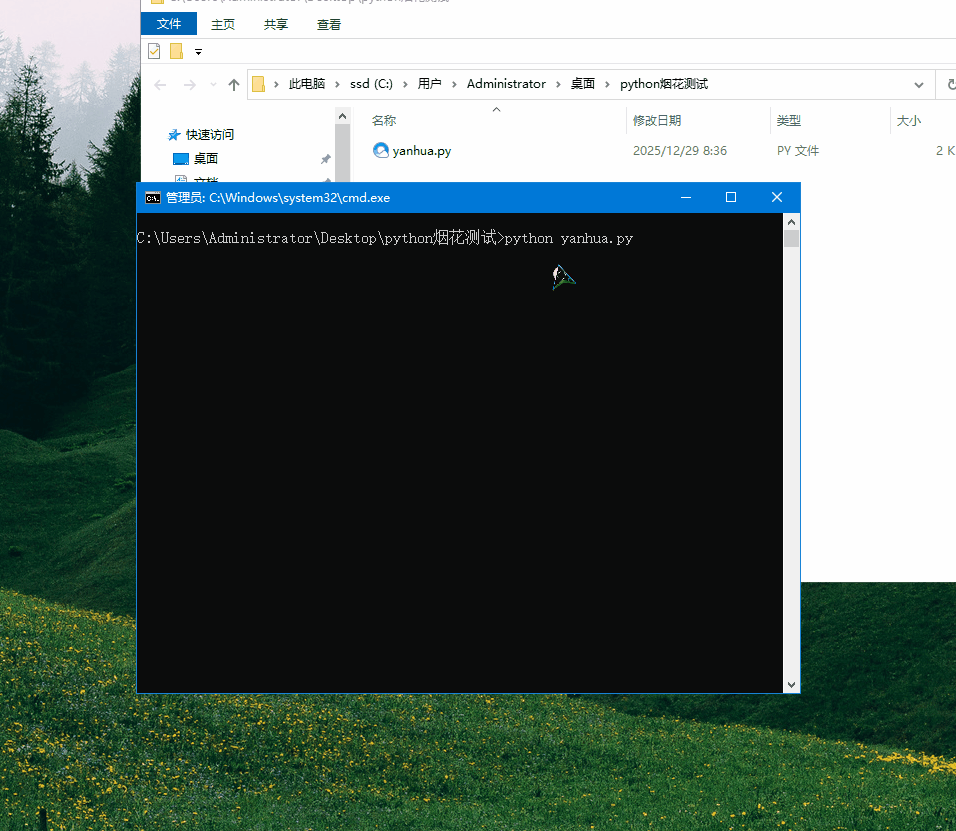This screenshot has width=956, height=831.
Task: Expand chevron after Administrator in breadcrumb
Action: (558, 85)
